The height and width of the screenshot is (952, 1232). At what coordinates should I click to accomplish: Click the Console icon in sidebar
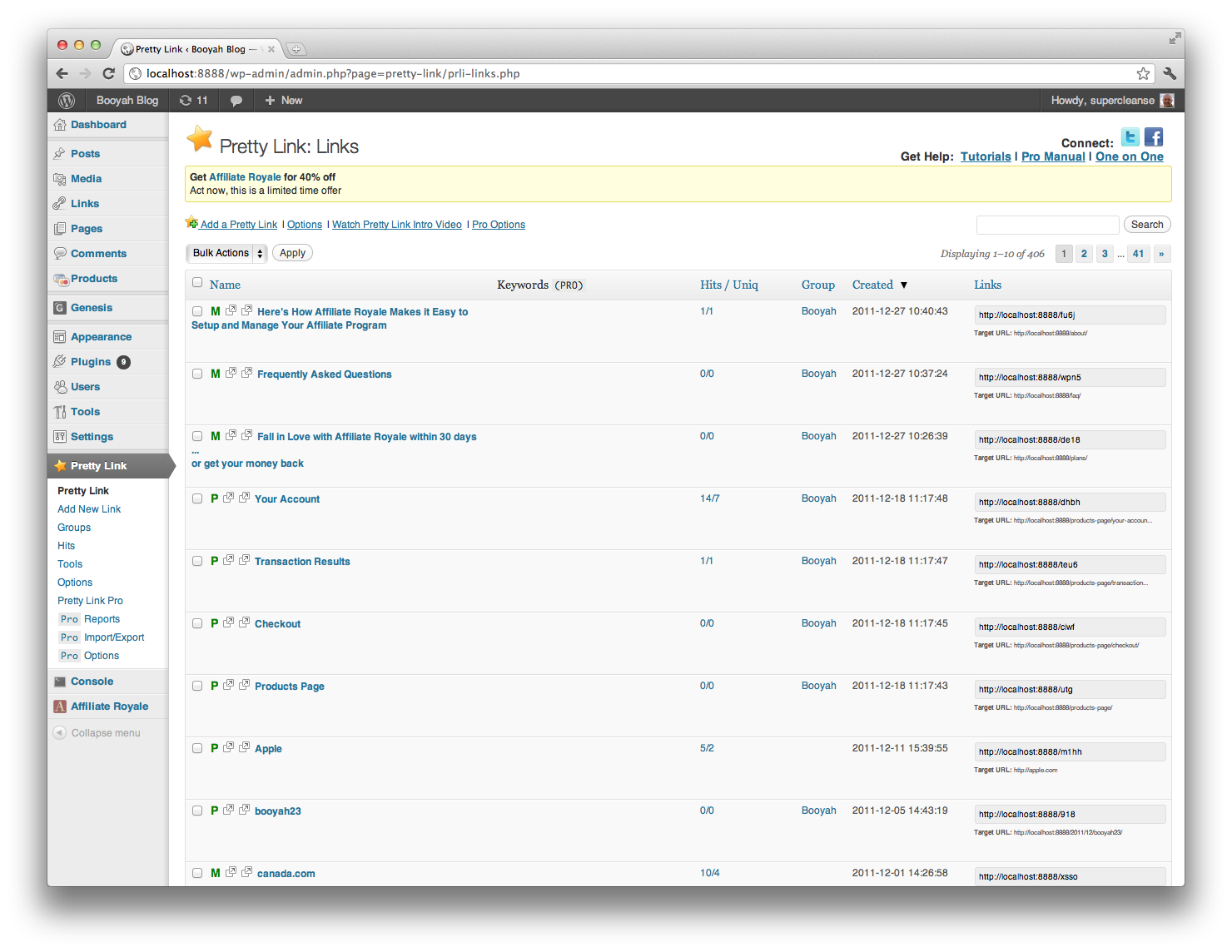click(60, 682)
